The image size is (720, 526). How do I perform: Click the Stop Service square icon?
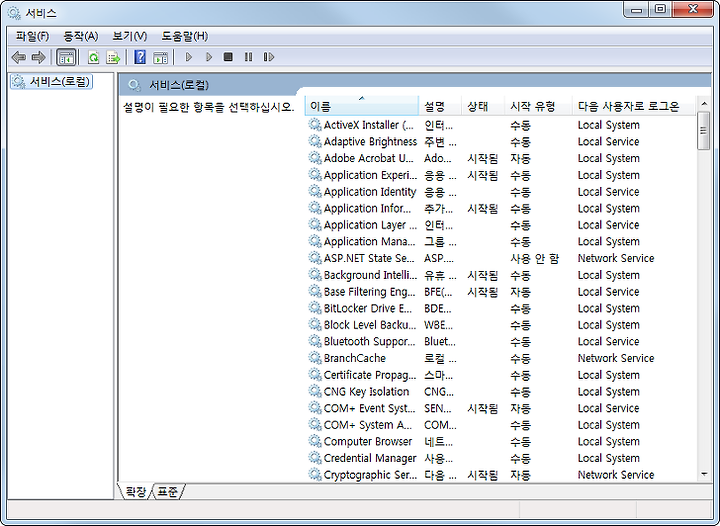[x=228, y=57]
